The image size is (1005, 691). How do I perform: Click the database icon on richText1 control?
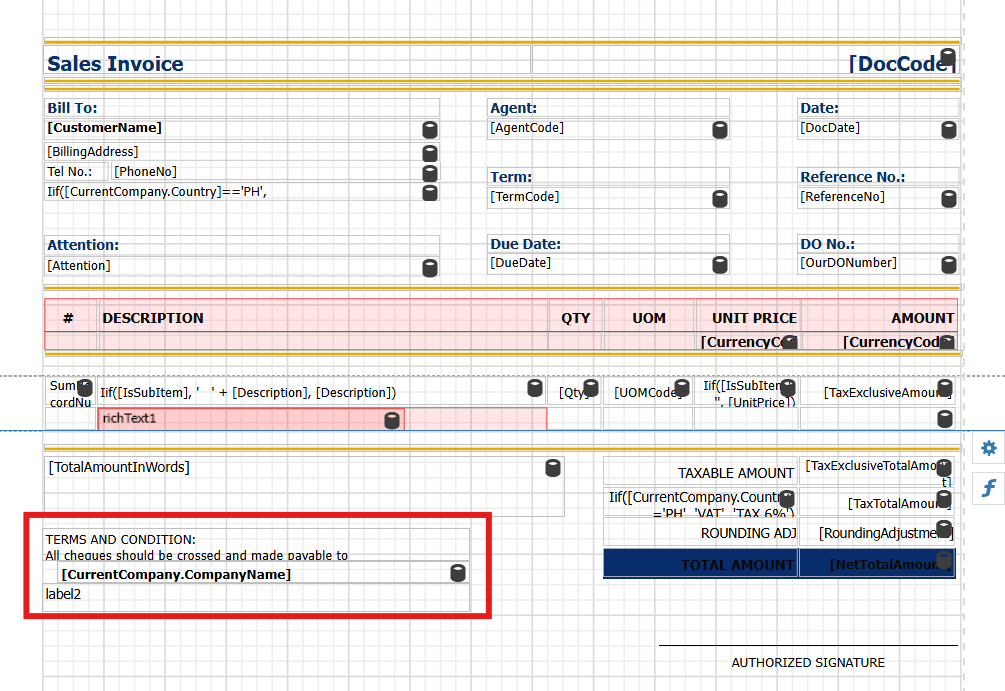pyautogui.click(x=392, y=420)
